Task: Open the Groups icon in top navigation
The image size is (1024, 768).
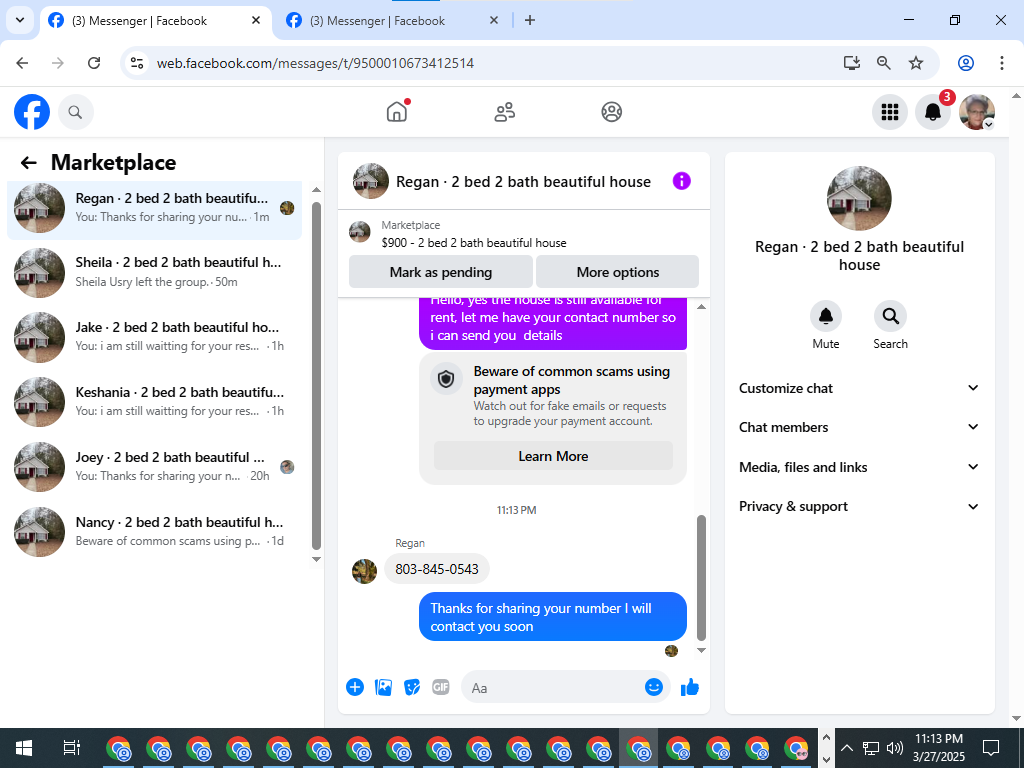Action: pos(611,112)
